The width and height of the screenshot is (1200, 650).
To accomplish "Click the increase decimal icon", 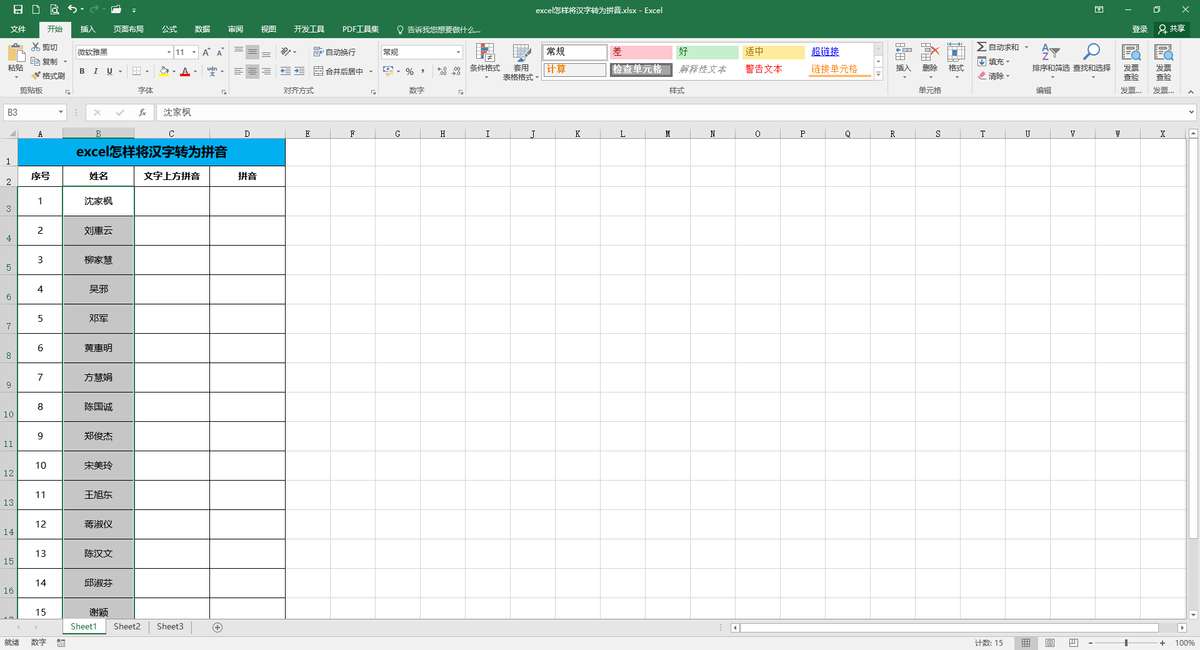I will pos(440,71).
